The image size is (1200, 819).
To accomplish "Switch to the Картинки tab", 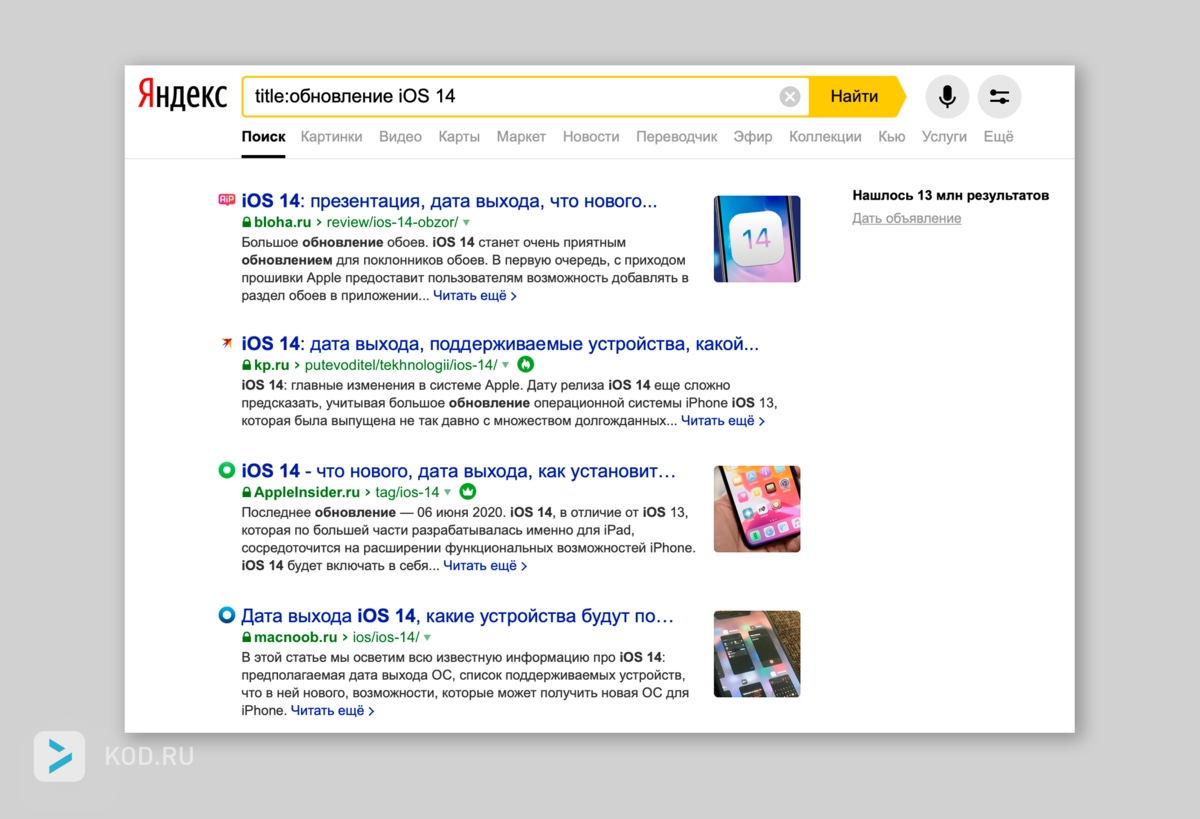I will (331, 137).
